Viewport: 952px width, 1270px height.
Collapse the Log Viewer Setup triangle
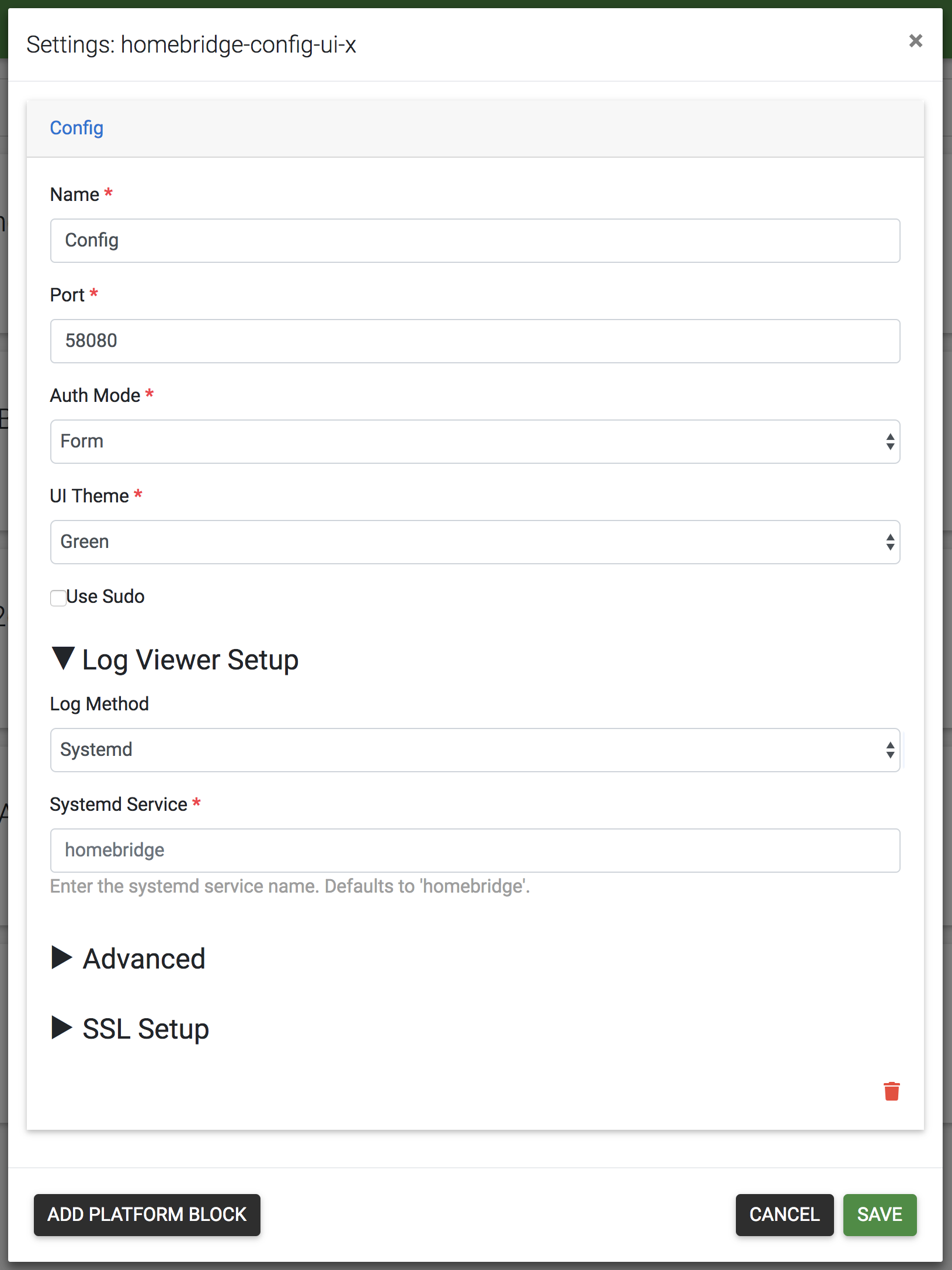64,659
